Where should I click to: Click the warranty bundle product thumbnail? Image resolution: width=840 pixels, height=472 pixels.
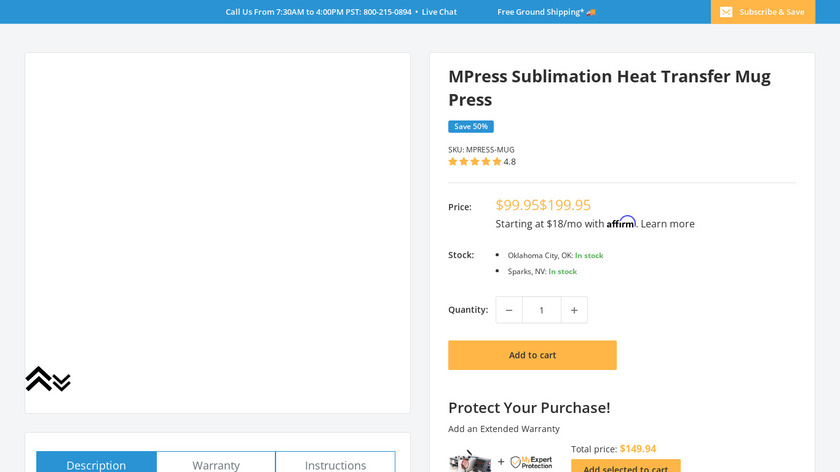click(470, 462)
